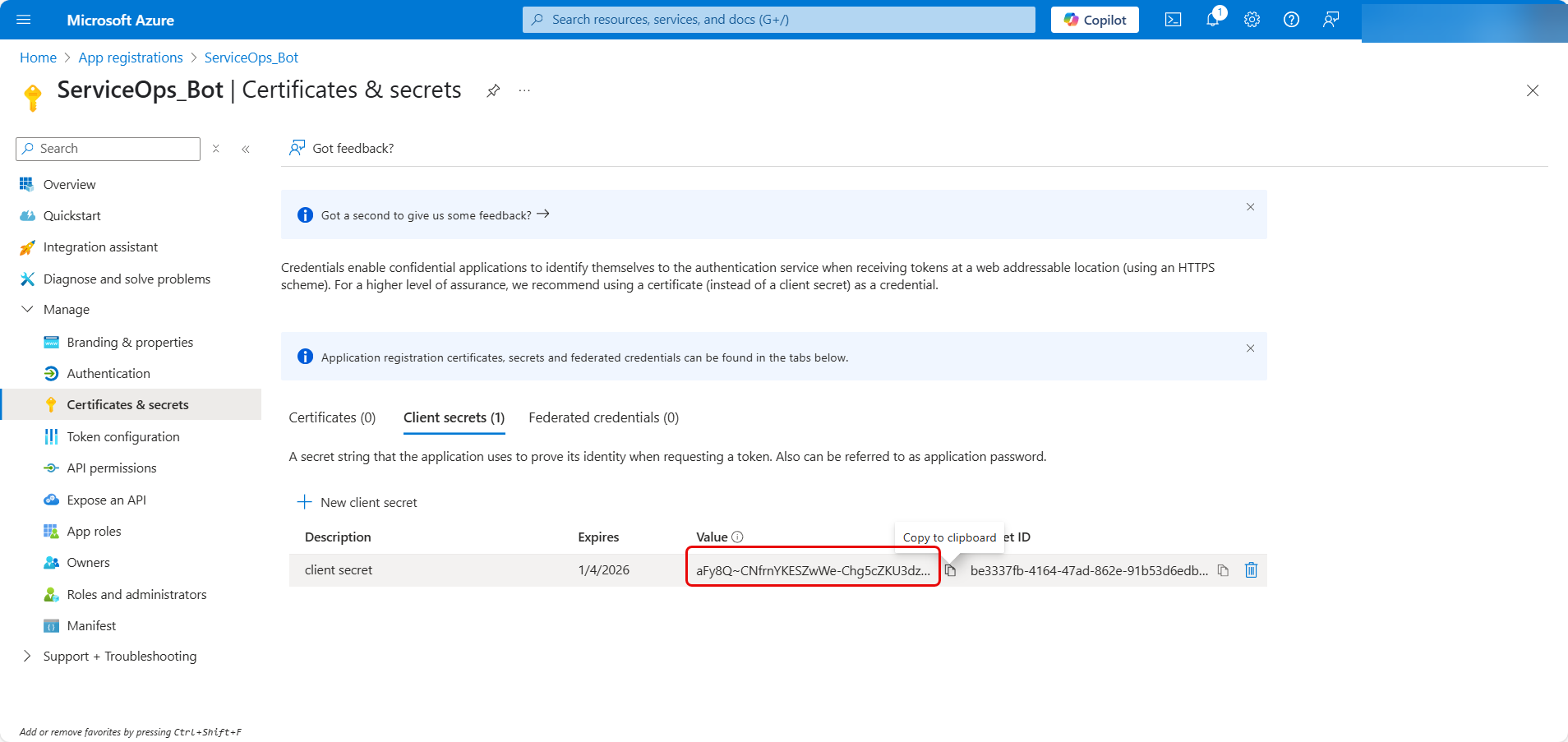Dismiss the feedback banner
The image size is (1568, 742).
[x=1250, y=207]
